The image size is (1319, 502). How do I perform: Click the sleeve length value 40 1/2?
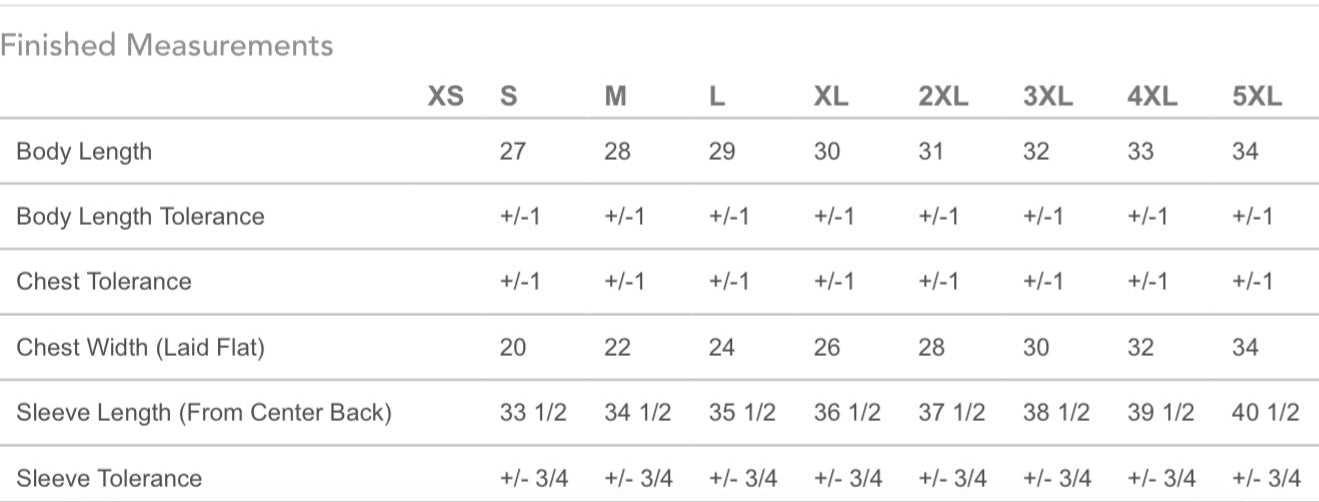coord(1265,413)
